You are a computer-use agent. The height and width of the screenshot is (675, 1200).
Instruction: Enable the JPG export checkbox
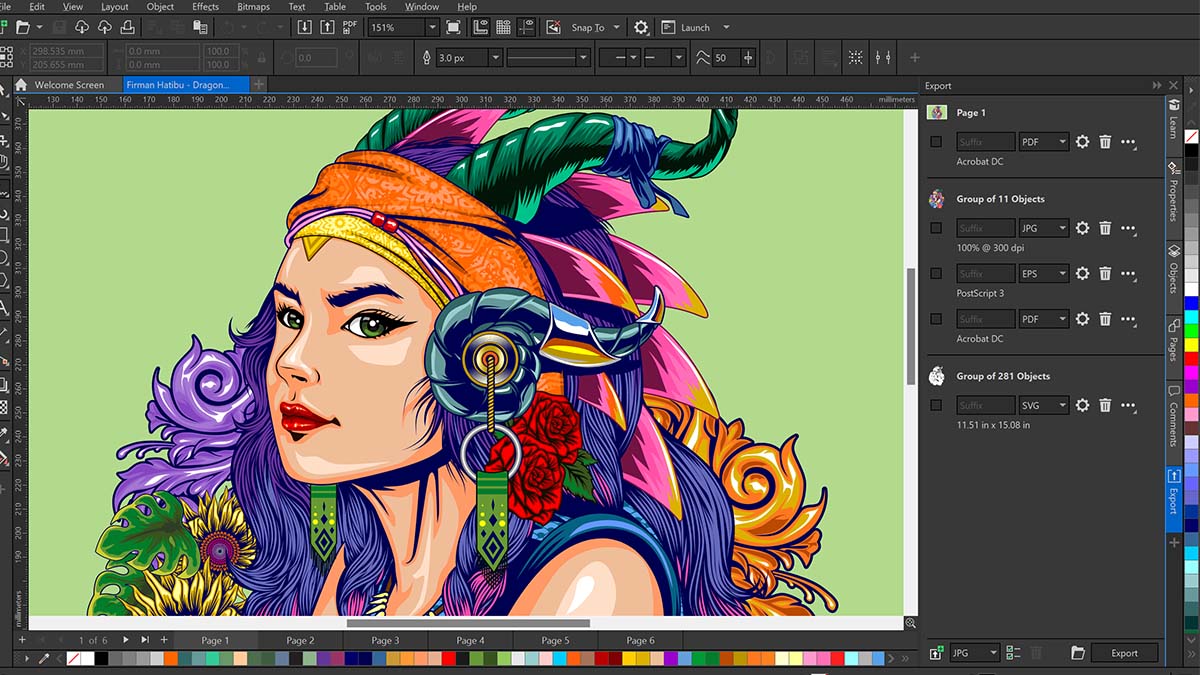pos(936,228)
